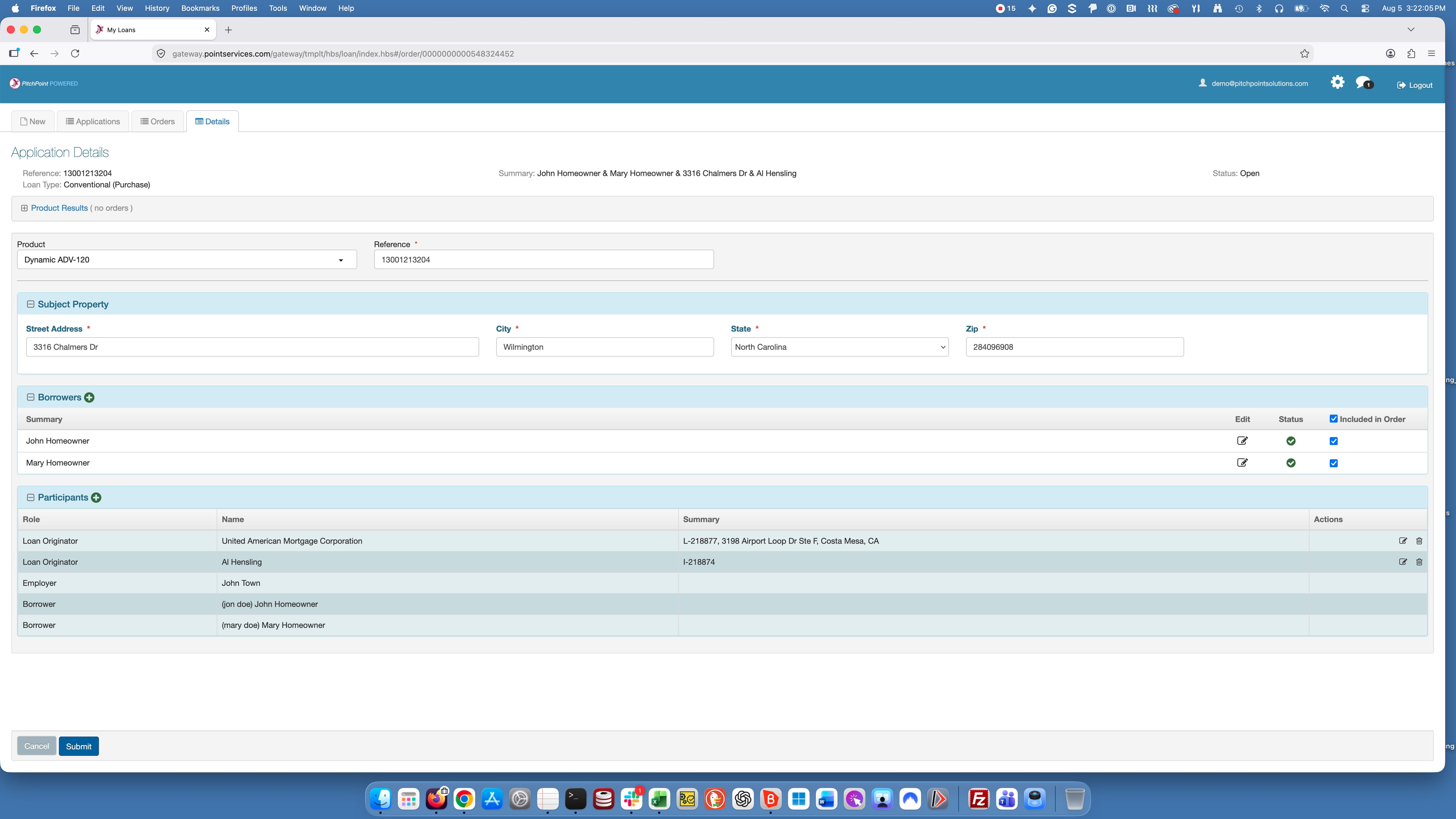Click the Product Results link
The image size is (1456, 819).
59,208
